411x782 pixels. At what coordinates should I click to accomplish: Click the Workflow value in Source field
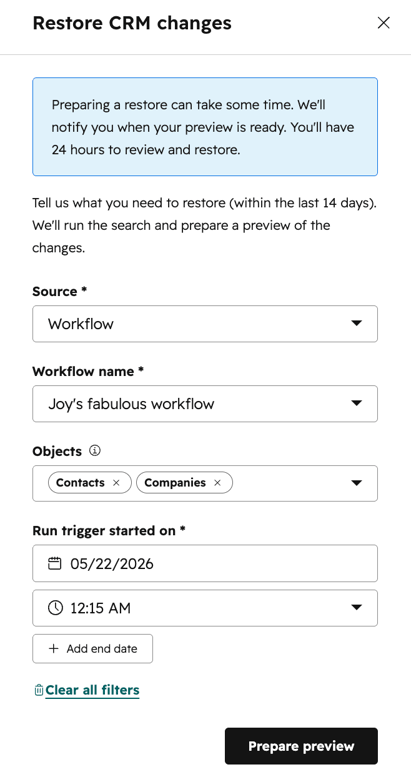click(81, 324)
